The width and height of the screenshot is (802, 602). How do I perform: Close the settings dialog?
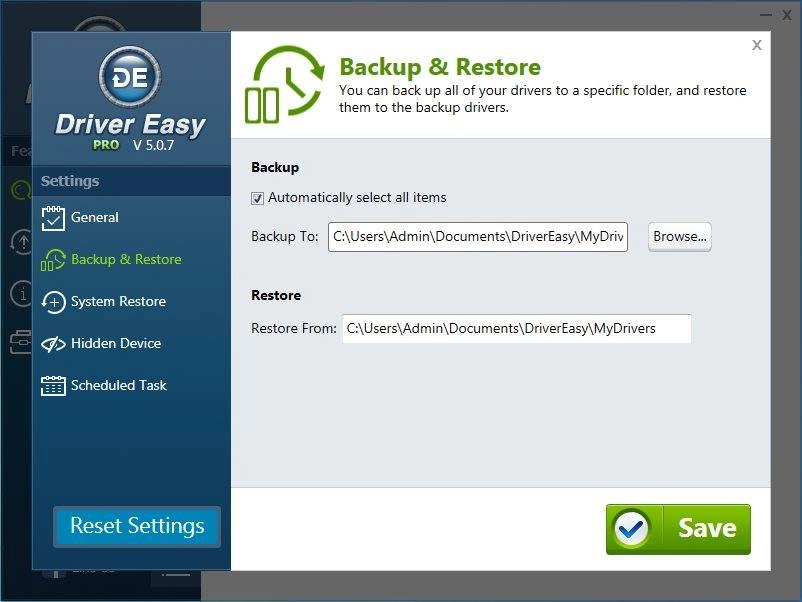757,45
